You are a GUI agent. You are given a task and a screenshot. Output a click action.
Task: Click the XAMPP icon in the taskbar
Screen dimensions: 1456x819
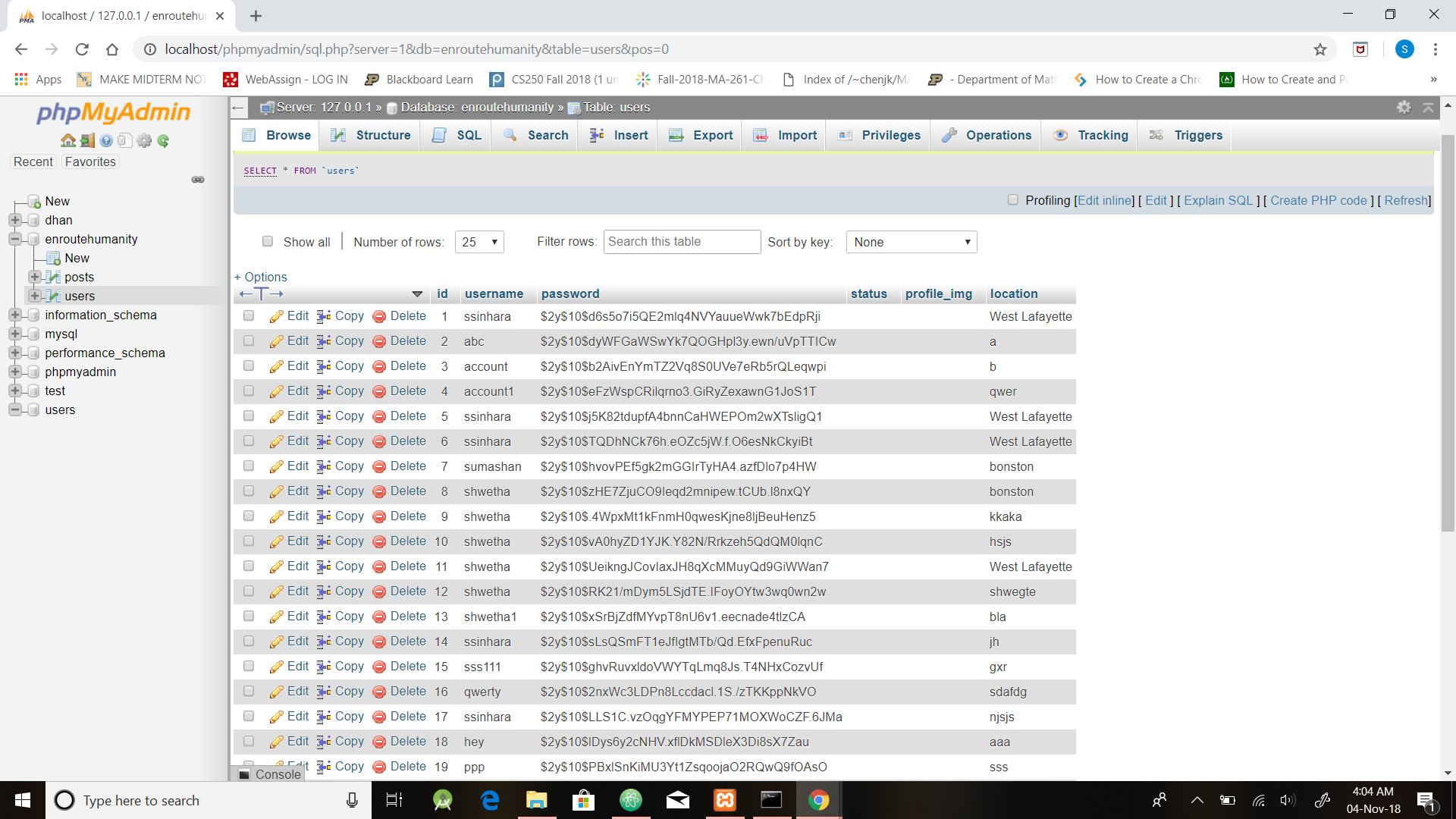pyautogui.click(x=725, y=800)
